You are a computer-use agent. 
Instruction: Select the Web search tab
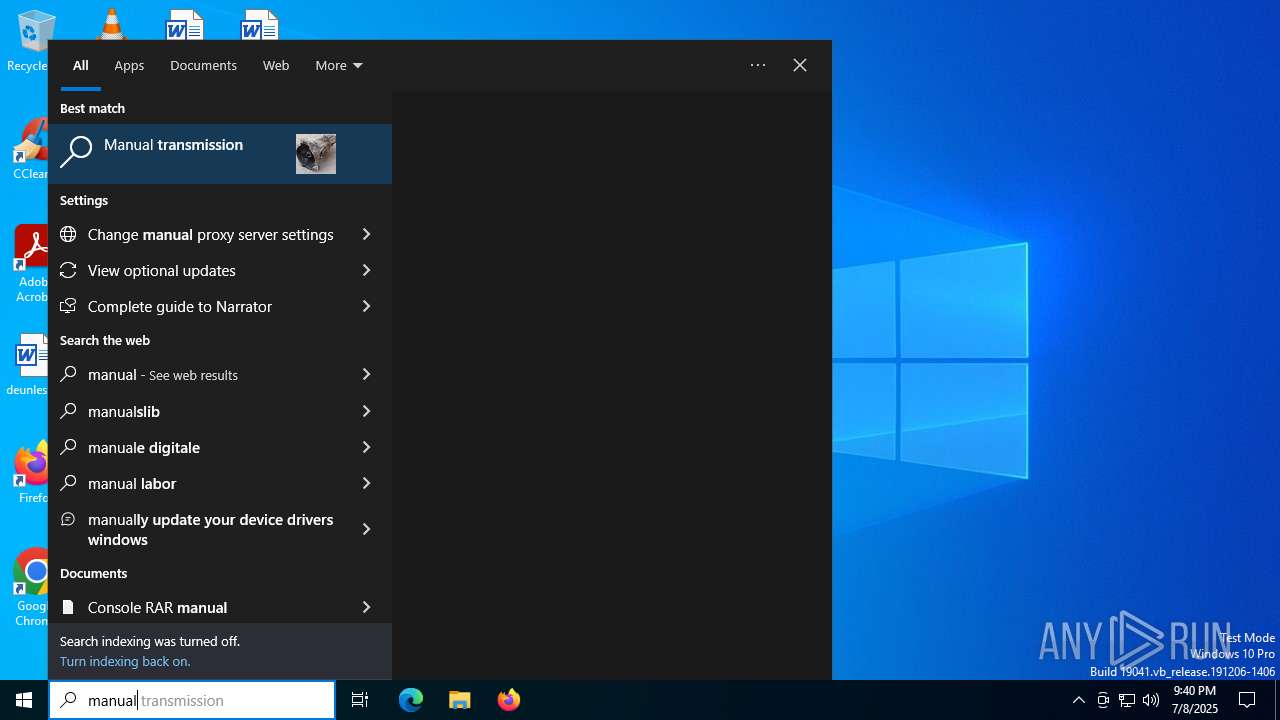(x=276, y=65)
